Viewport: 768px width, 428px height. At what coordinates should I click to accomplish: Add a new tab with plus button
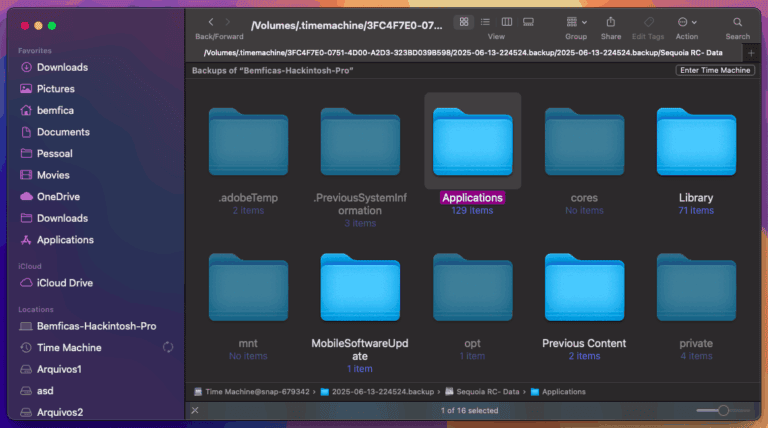click(x=751, y=53)
